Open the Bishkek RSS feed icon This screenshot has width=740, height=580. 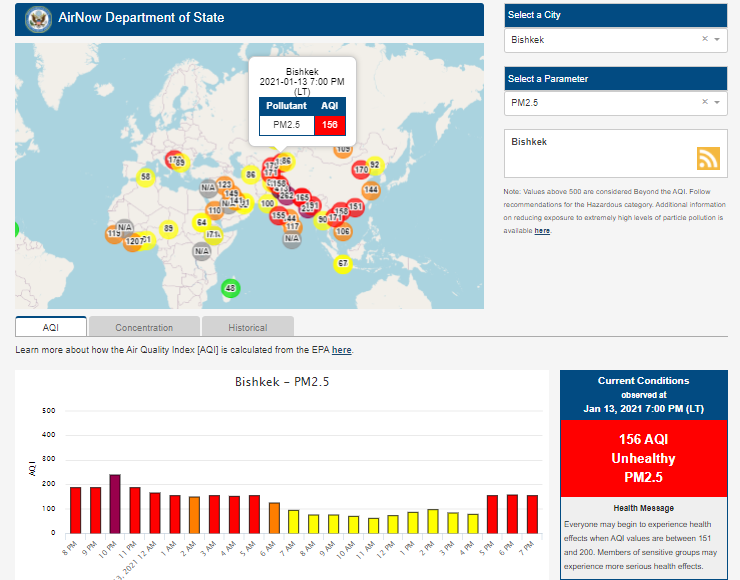pyautogui.click(x=708, y=158)
